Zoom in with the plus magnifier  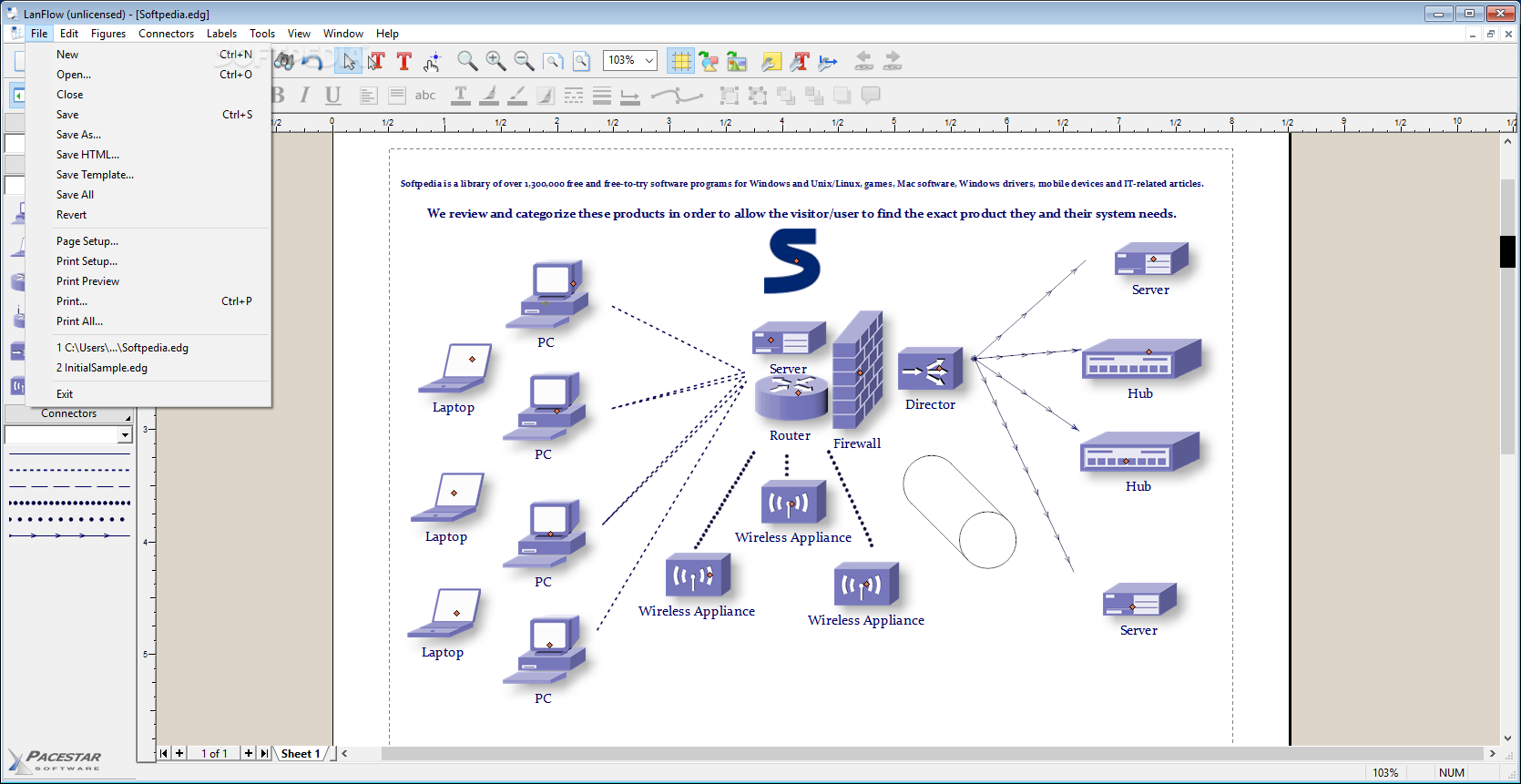click(495, 61)
